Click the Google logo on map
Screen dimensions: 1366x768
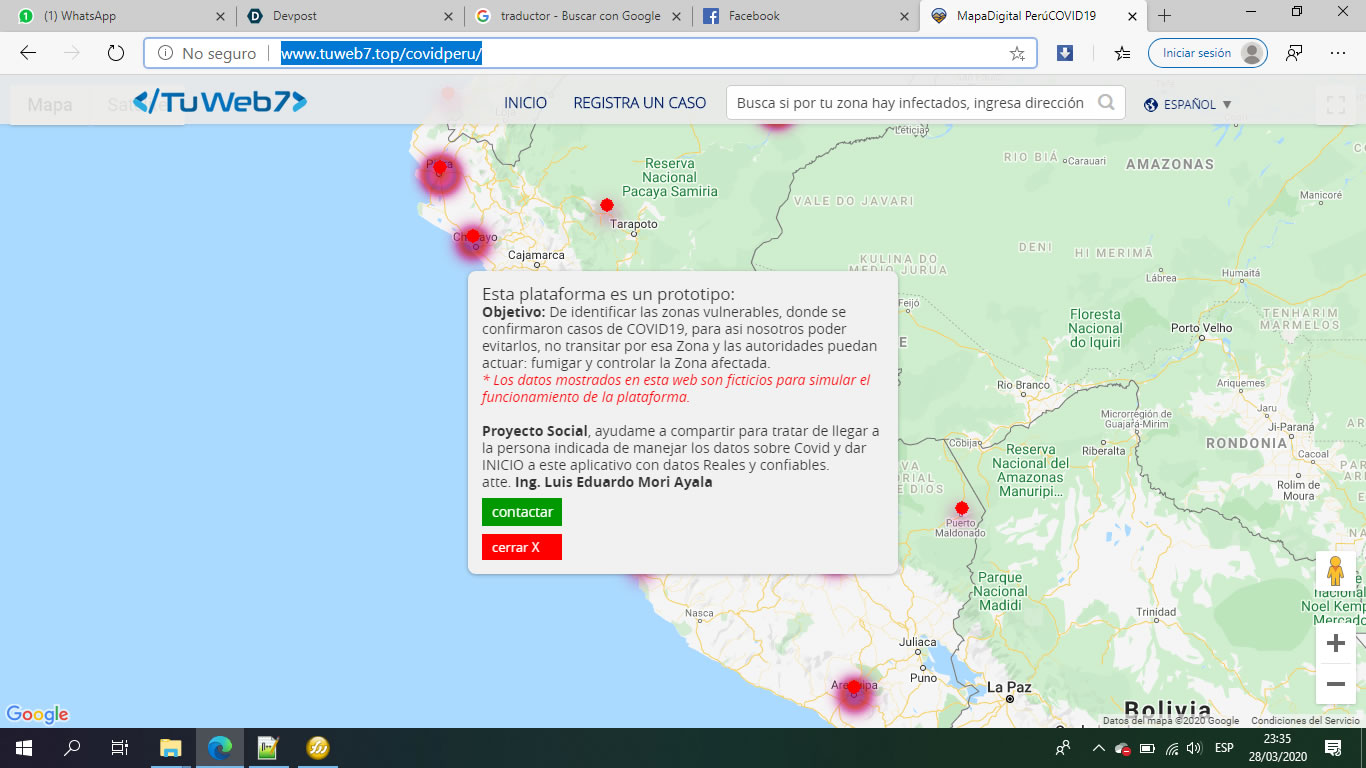point(37,714)
